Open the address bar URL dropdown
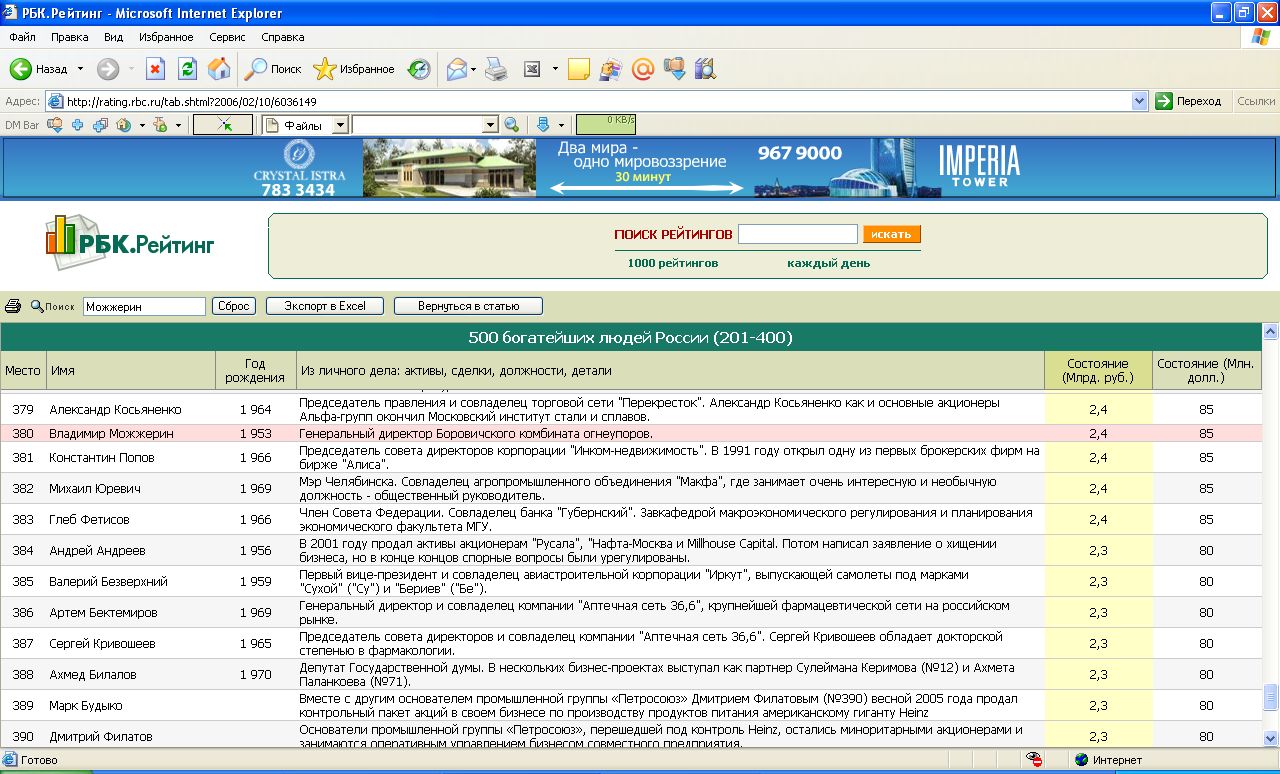Screen dimensions: 1280x774 coord(1140,101)
